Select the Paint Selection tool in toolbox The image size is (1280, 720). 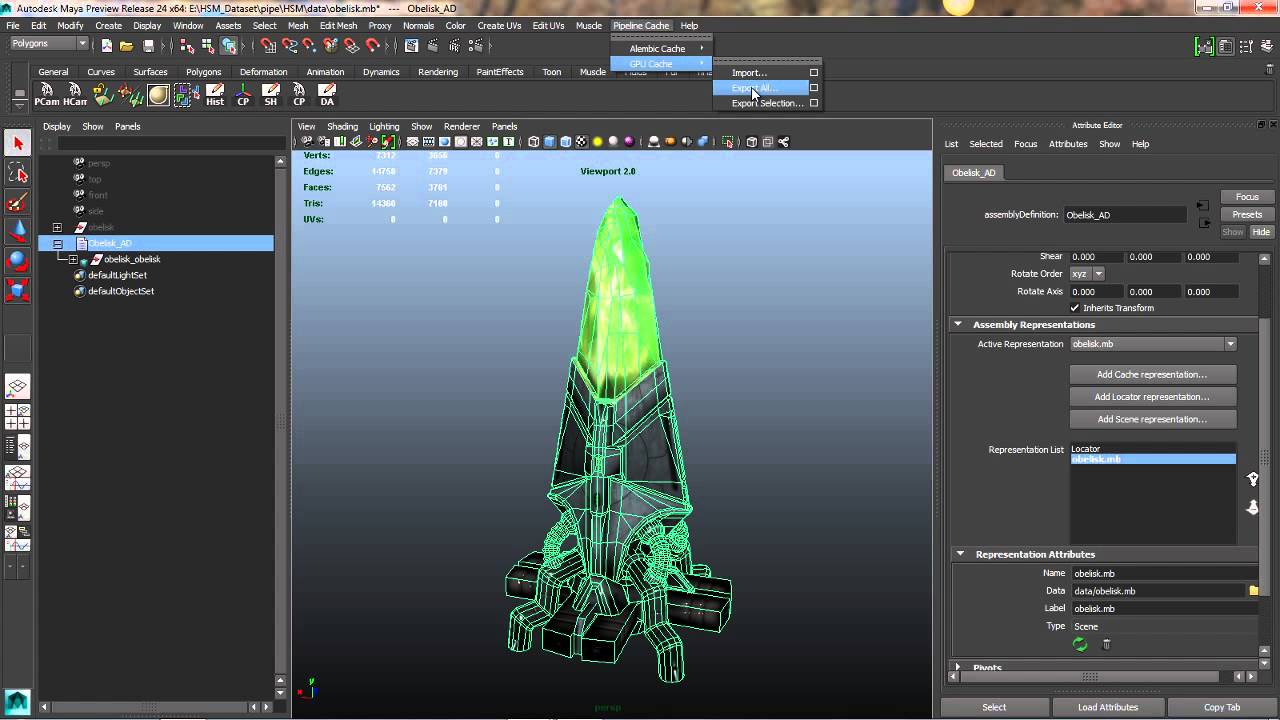pyautogui.click(x=17, y=202)
